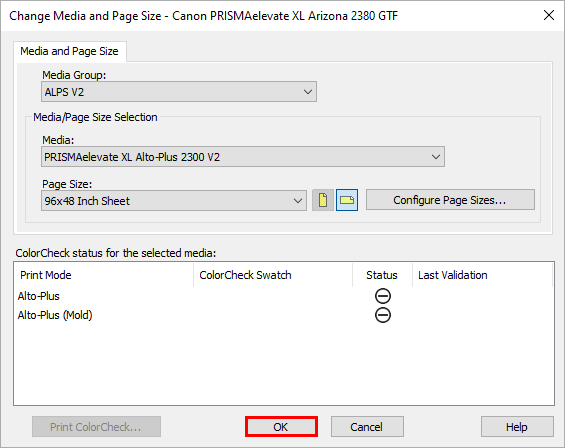The width and height of the screenshot is (565, 448).
Task: Select portrait page orientation icon
Action: coord(322,200)
